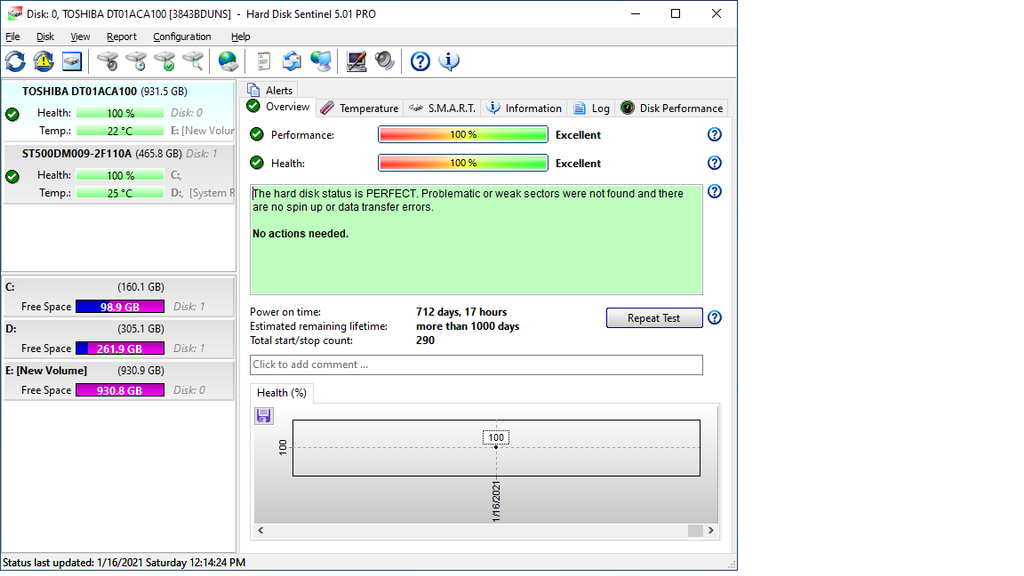The height and width of the screenshot is (576, 1024).
Task: Click the globe and monitor network icon
Action: (x=321, y=61)
